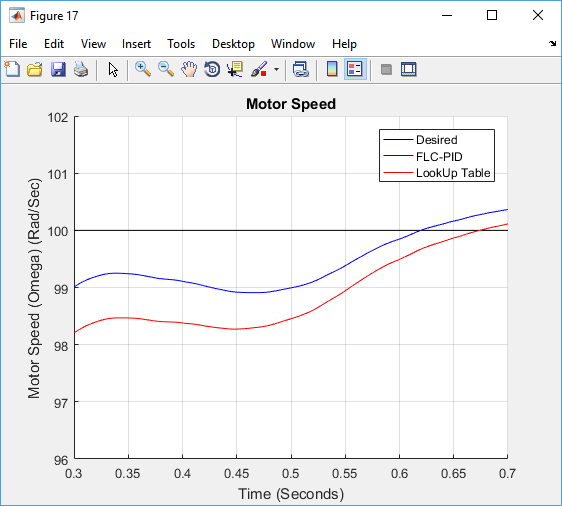The height and width of the screenshot is (506, 562).
Task: Click the red LookUp Table legend line
Action: tap(398, 173)
